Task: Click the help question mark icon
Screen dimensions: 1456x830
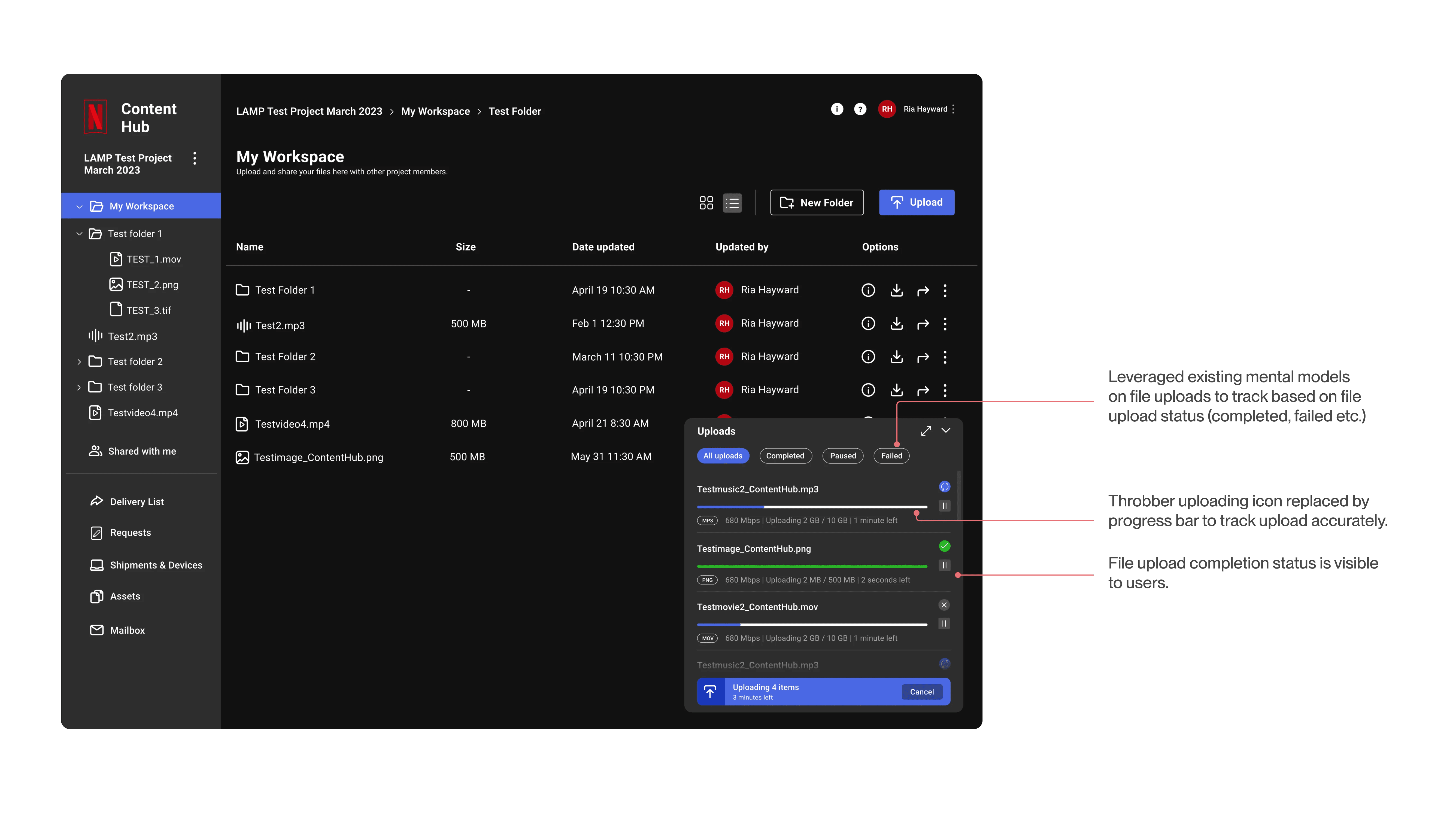Action: (x=860, y=109)
